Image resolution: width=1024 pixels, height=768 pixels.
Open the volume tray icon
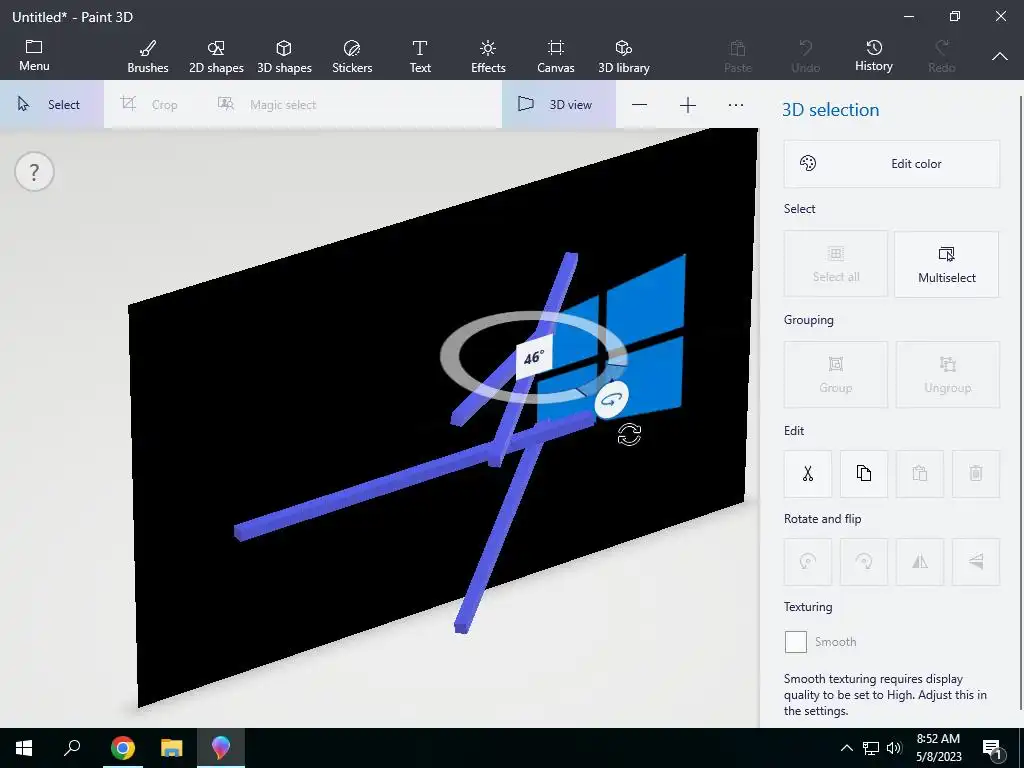coord(894,748)
